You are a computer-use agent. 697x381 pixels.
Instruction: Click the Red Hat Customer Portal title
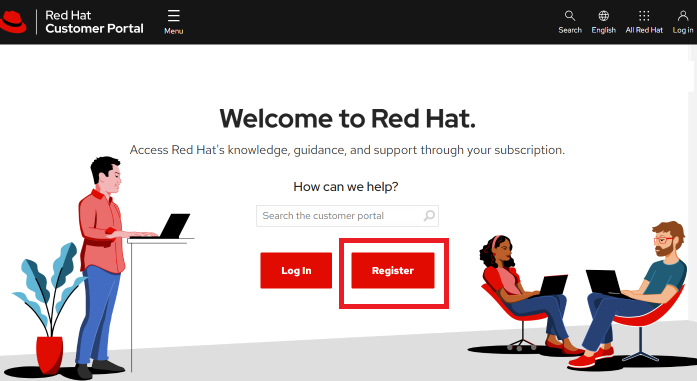[94, 22]
